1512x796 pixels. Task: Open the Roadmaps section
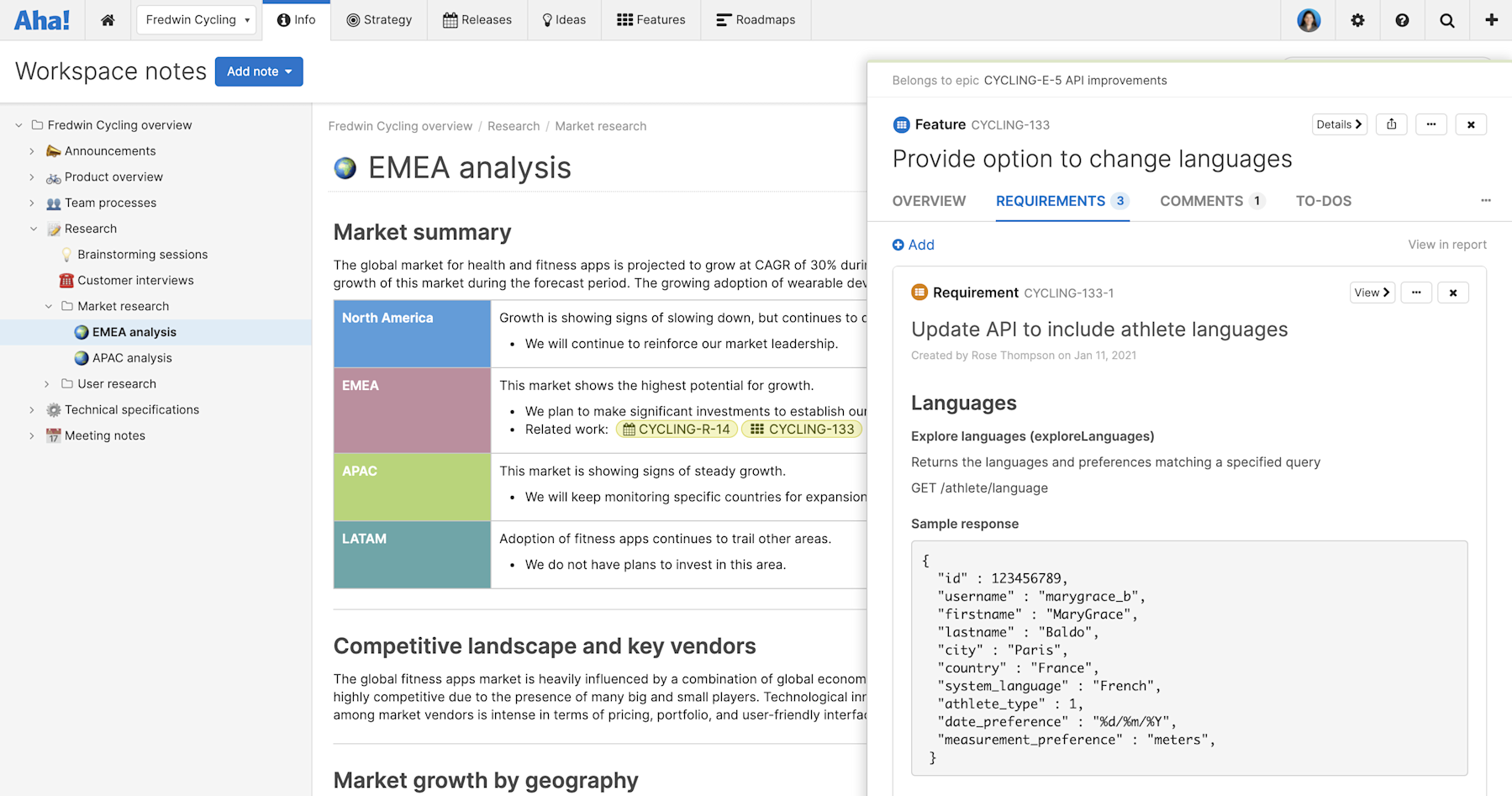755,19
